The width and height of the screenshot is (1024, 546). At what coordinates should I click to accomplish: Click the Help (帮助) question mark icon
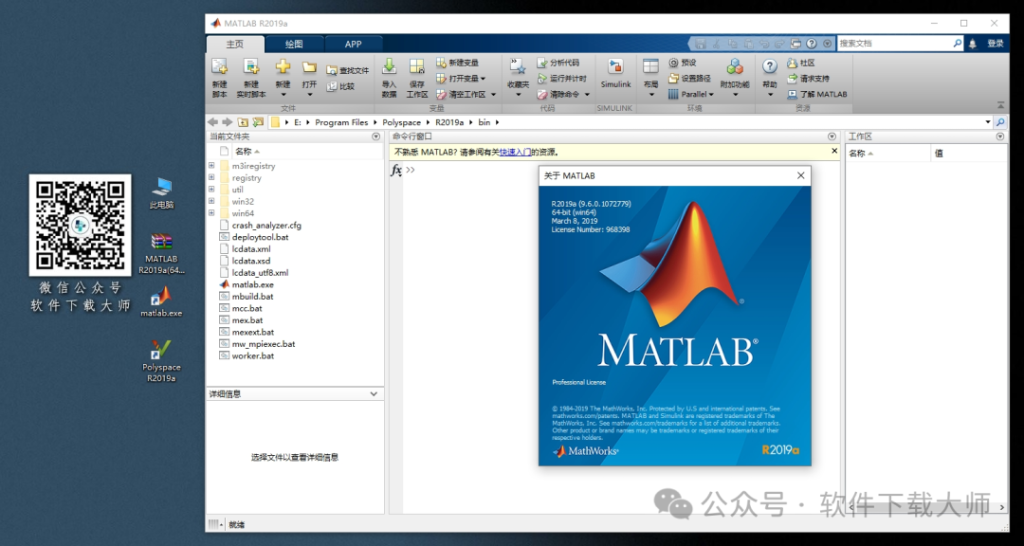(770, 66)
